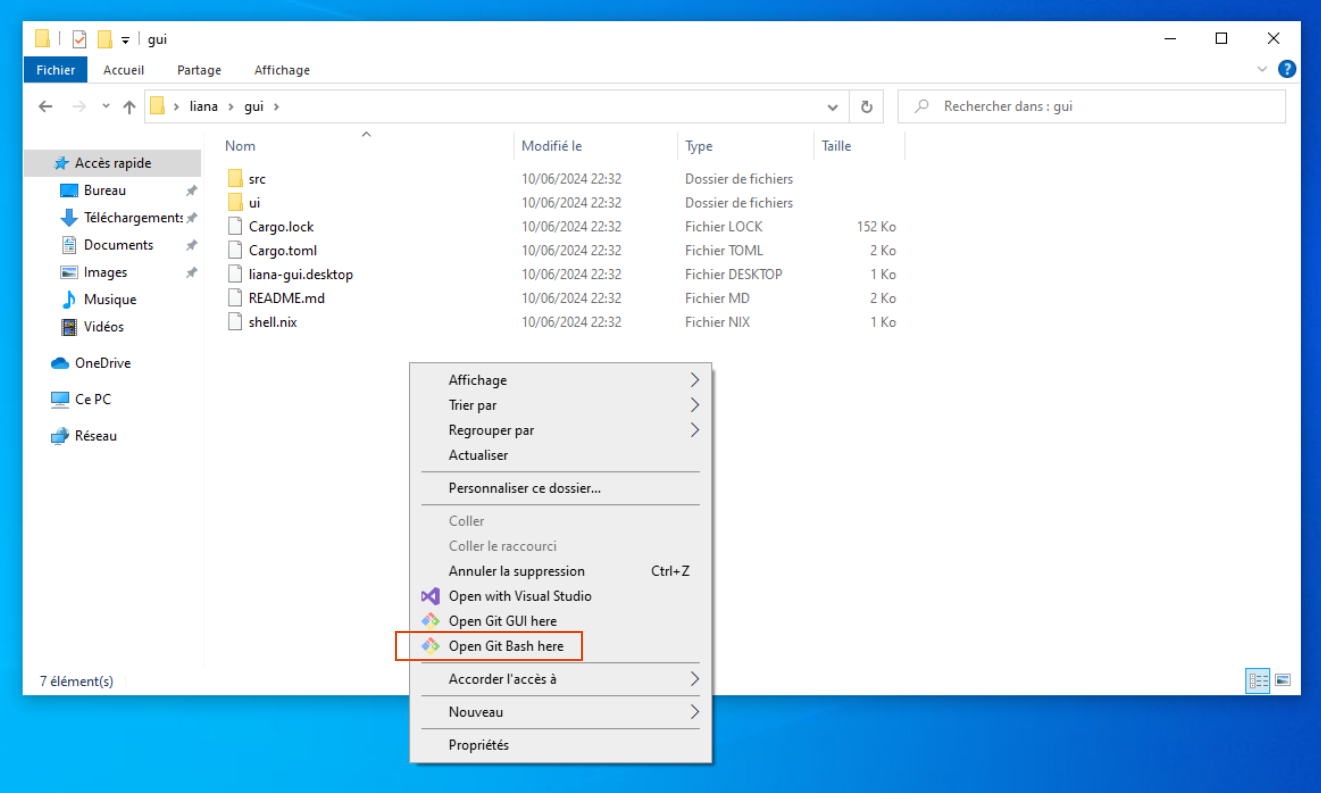The height and width of the screenshot is (793, 1321).
Task: Select the src folder
Action: 257,179
